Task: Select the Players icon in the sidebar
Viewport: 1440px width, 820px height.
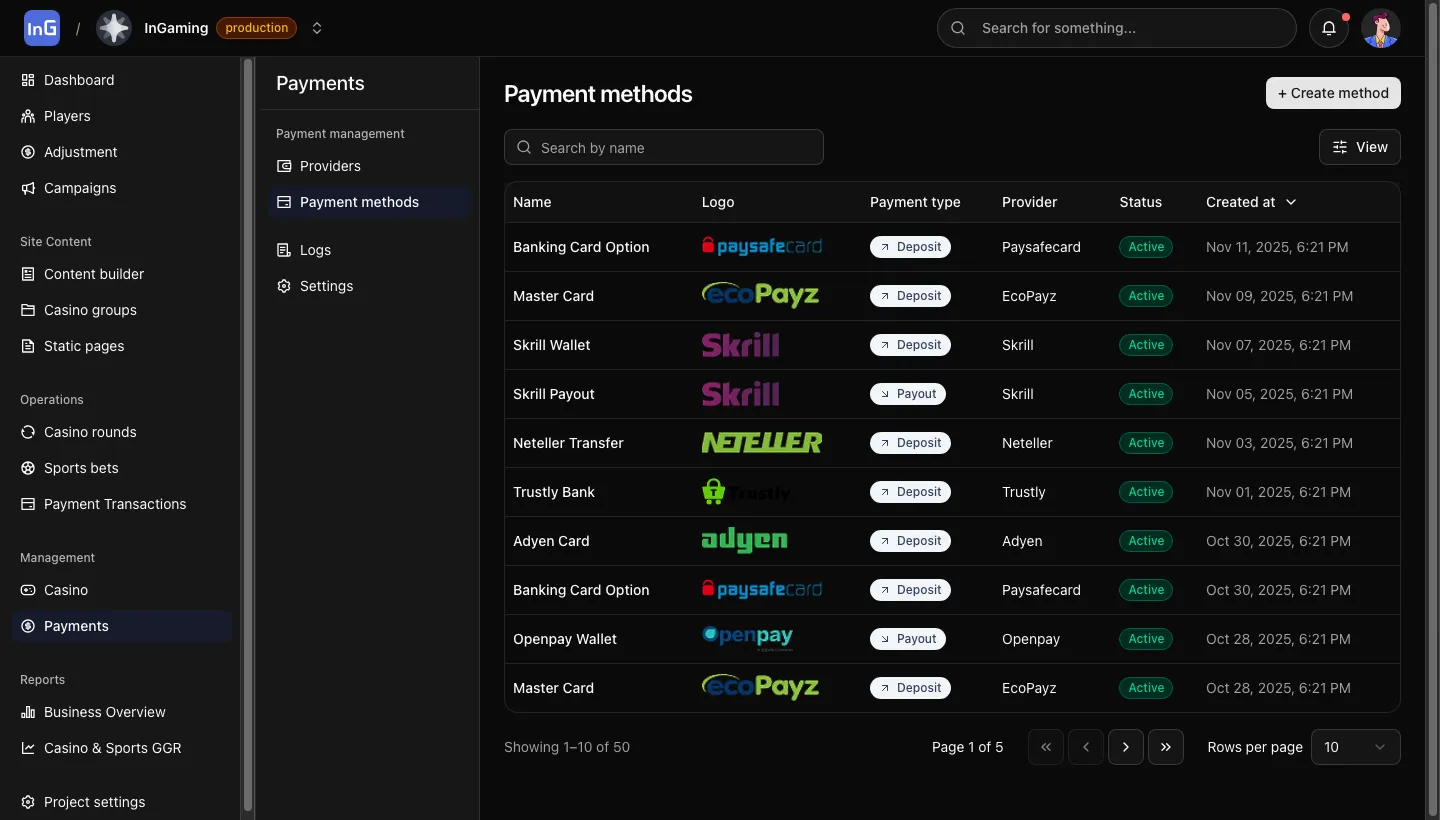Action: pyautogui.click(x=28, y=116)
